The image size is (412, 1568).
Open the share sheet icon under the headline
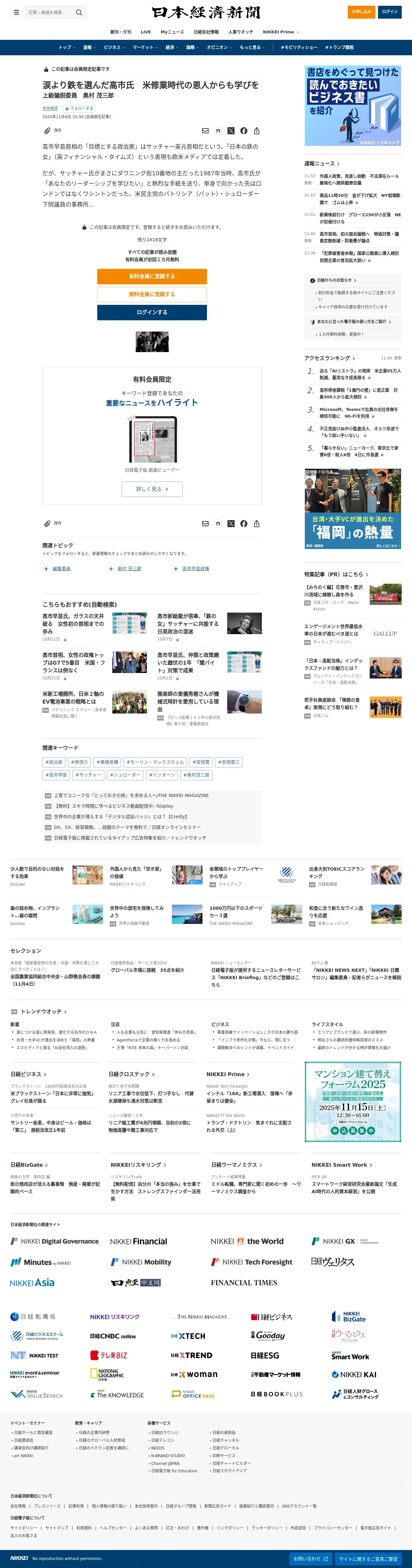coord(256,131)
